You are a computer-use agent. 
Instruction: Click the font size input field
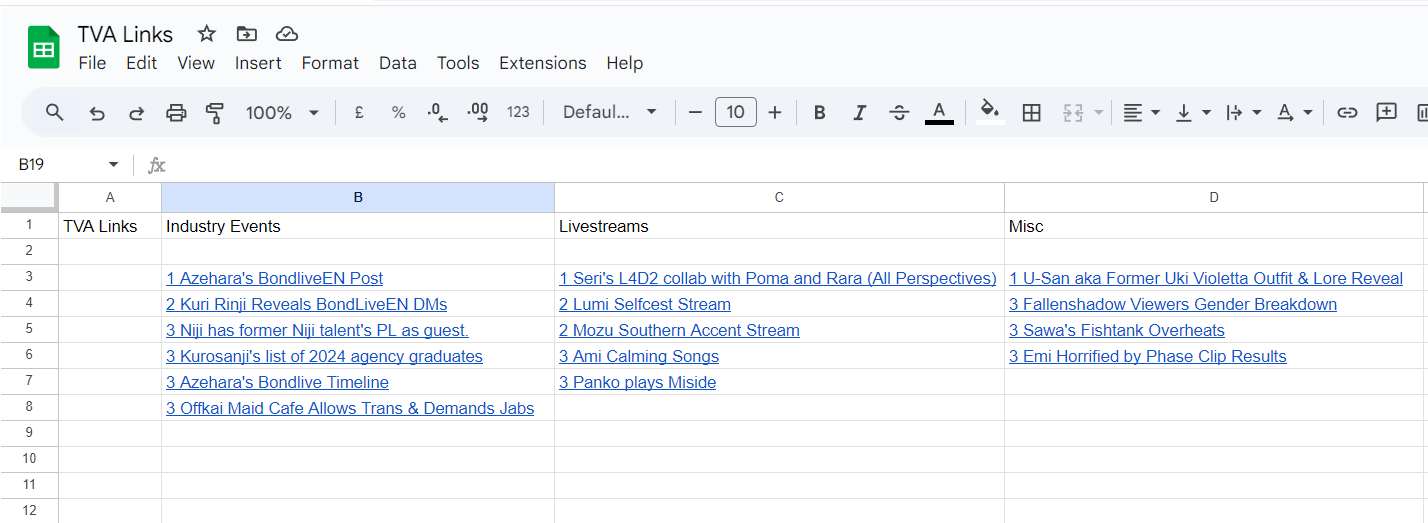click(735, 112)
